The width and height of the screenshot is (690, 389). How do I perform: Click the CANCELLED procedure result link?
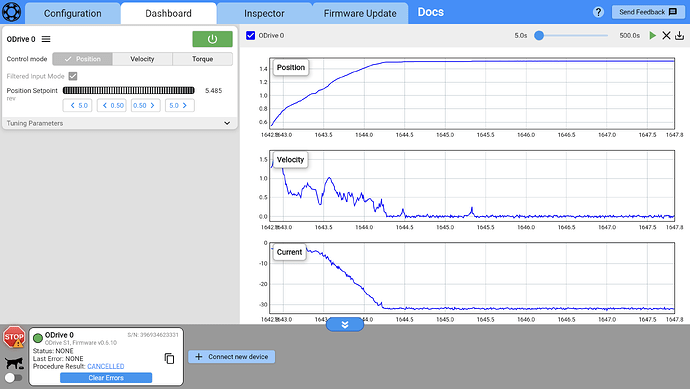tap(106, 367)
